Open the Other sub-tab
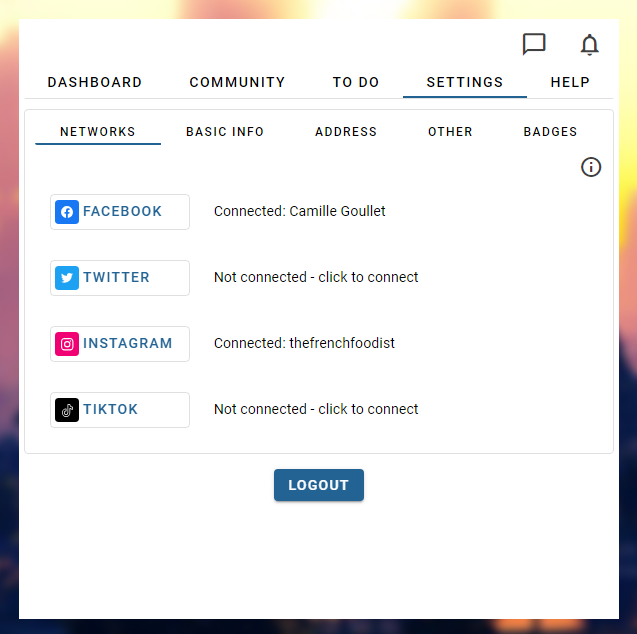The height and width of the screenshot is (634, 637). point(450,132)
